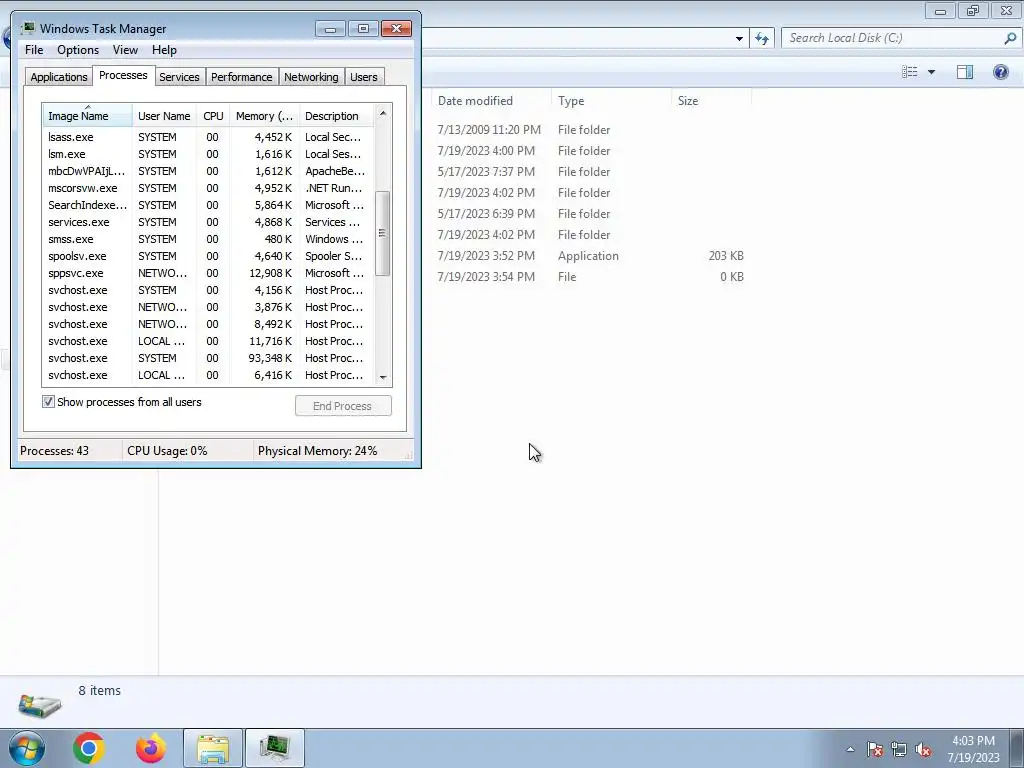Switch to the Services tab
1024x768 pixels.
pyautogui.click(x=179, y=77)
